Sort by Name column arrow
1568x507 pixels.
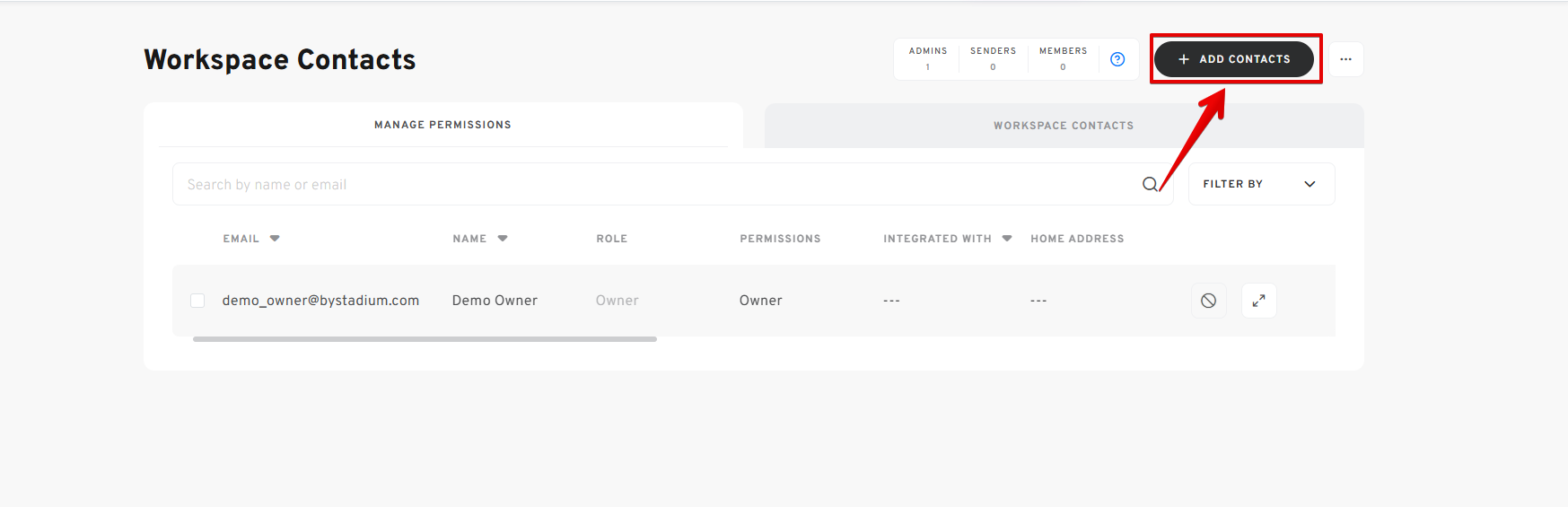503,239
